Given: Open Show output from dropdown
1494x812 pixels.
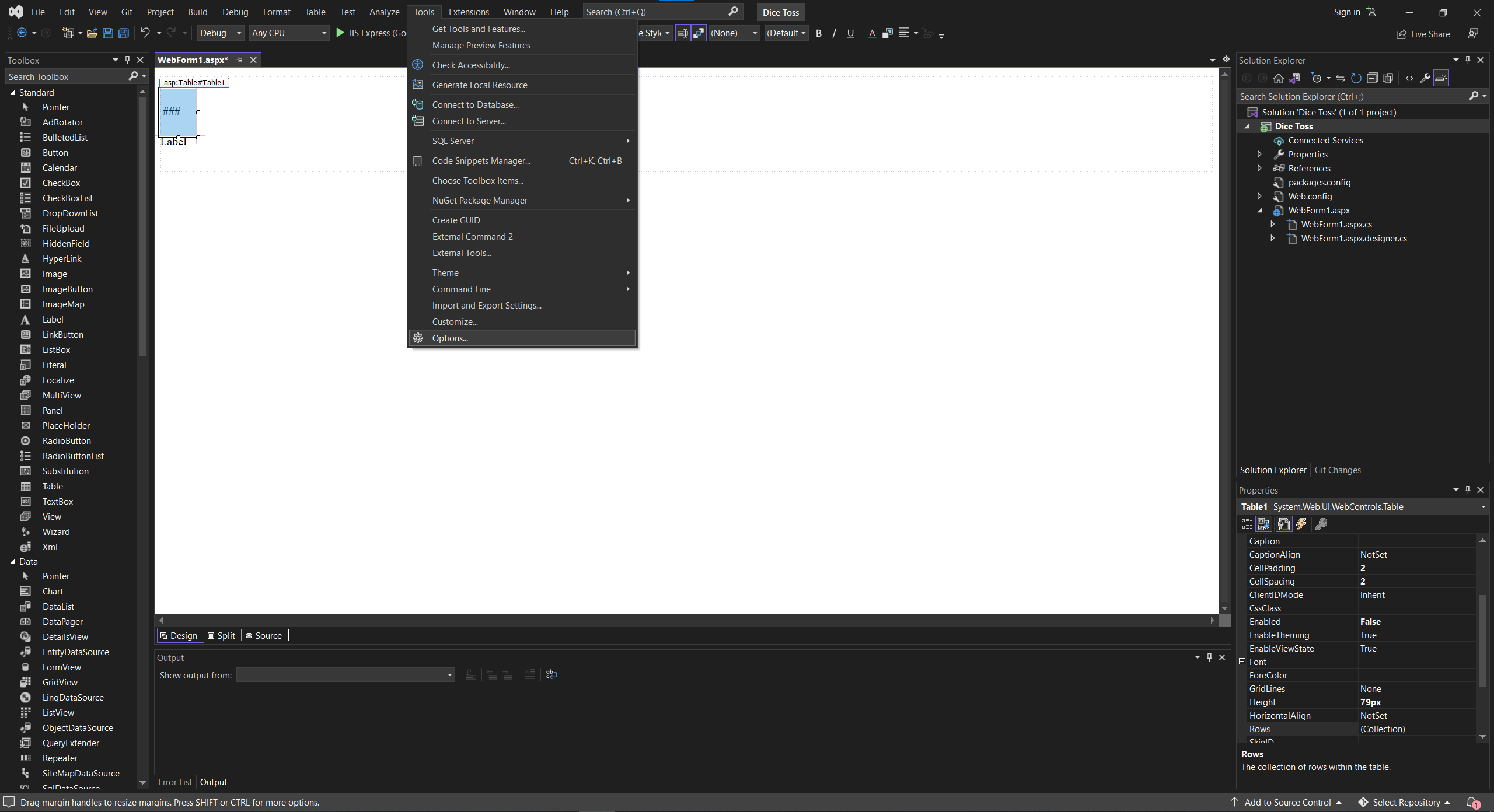Looking at the screenshot, I should (x=345, y=675).
